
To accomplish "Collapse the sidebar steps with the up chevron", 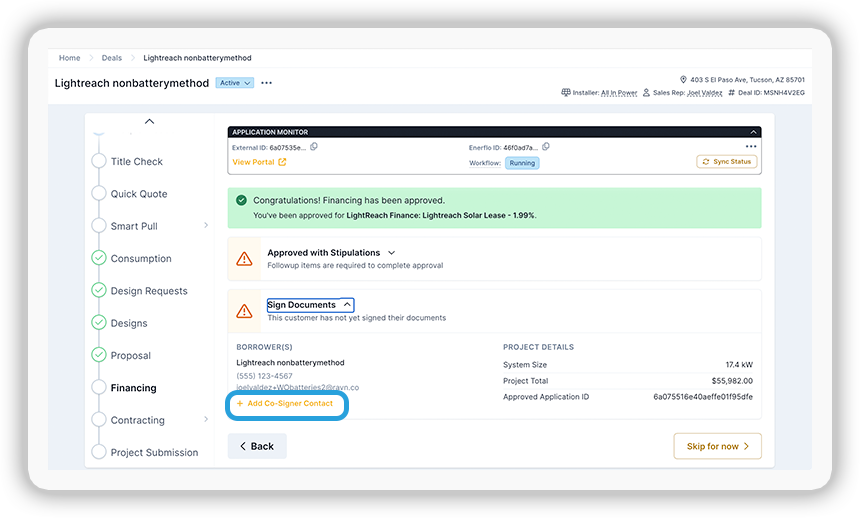I will (149, 121).
